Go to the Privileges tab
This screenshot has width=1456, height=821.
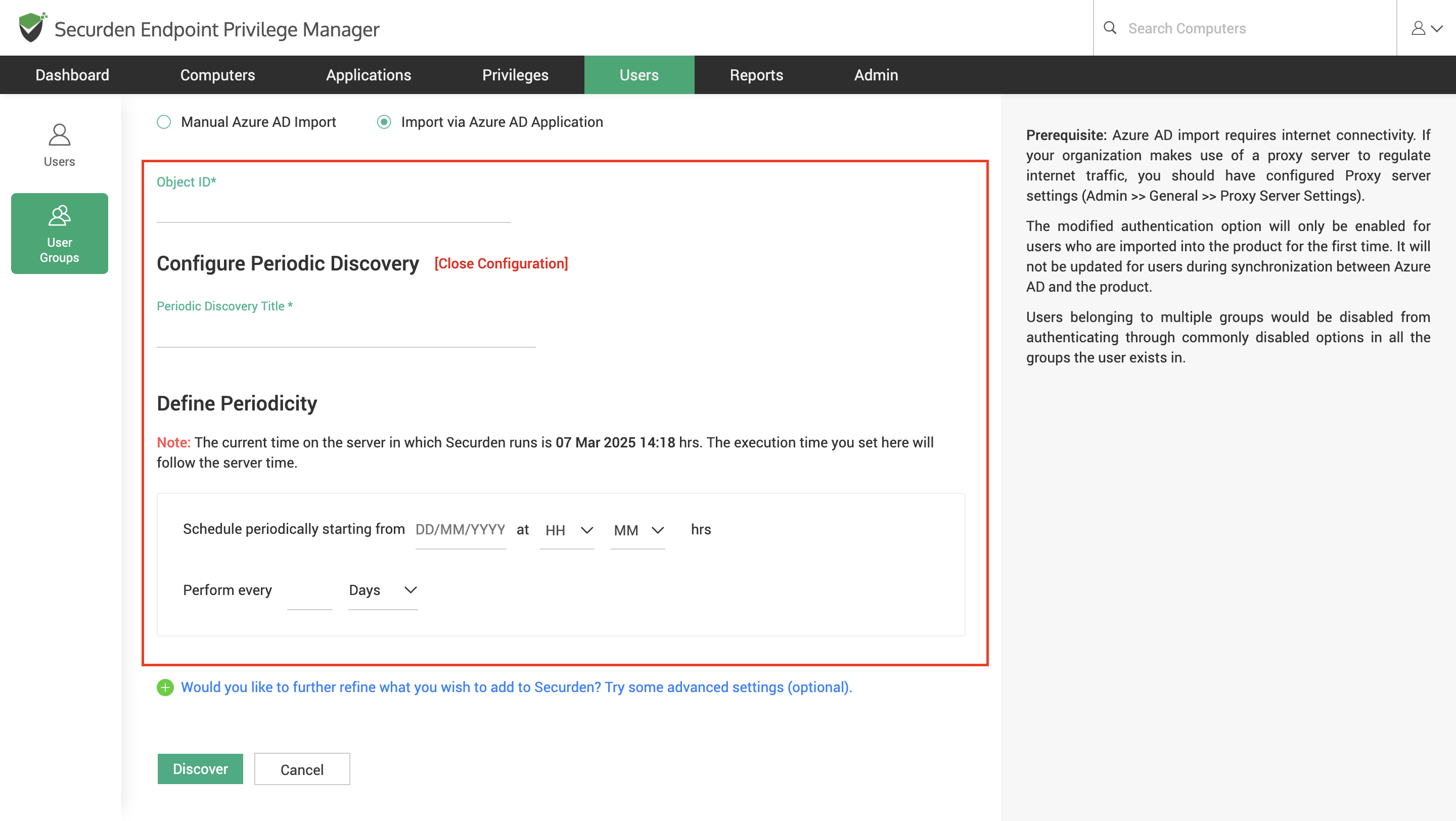[x=515, y=75]
